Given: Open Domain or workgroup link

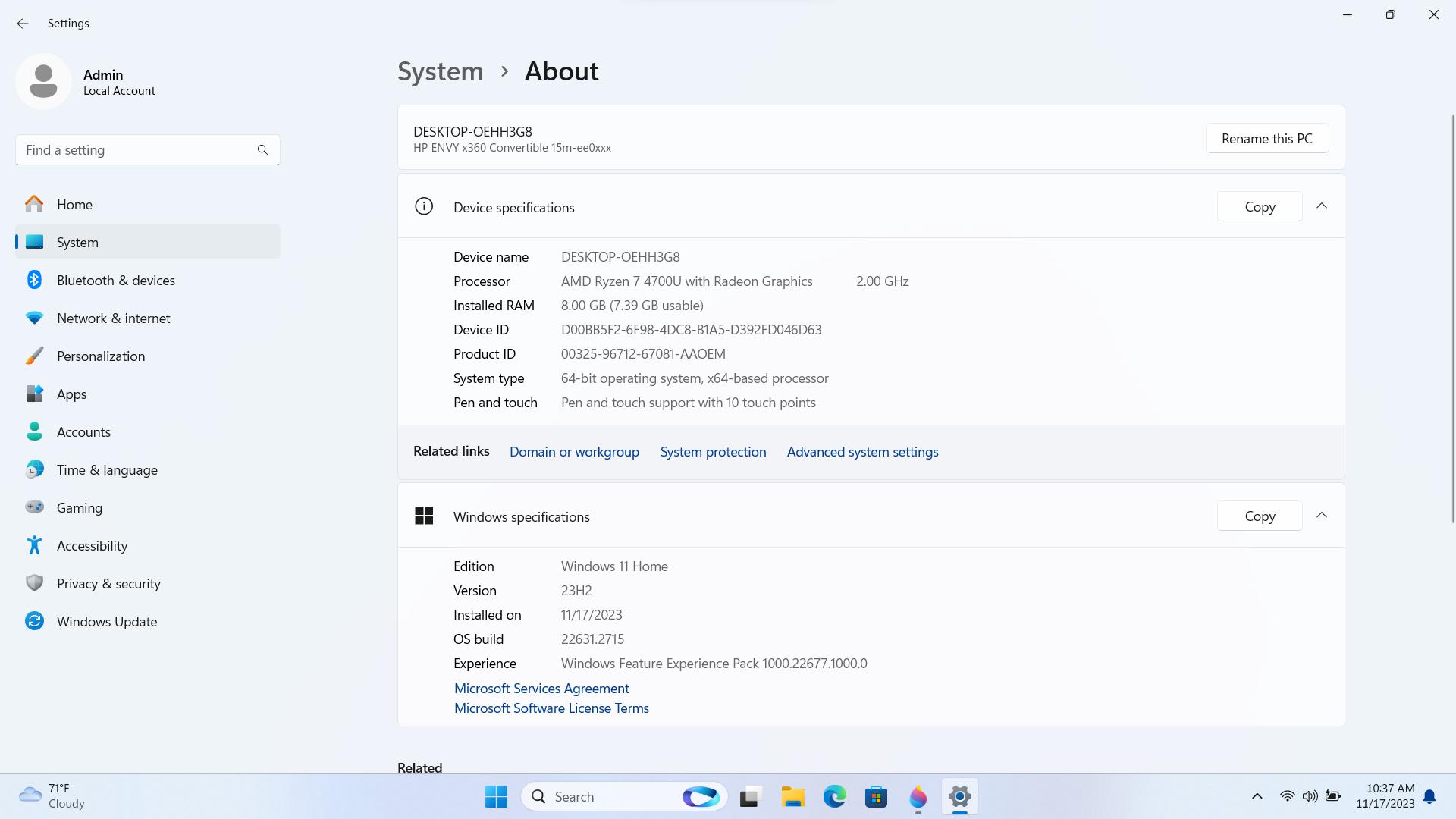Looking at the screenshot, I should (574, 452).
